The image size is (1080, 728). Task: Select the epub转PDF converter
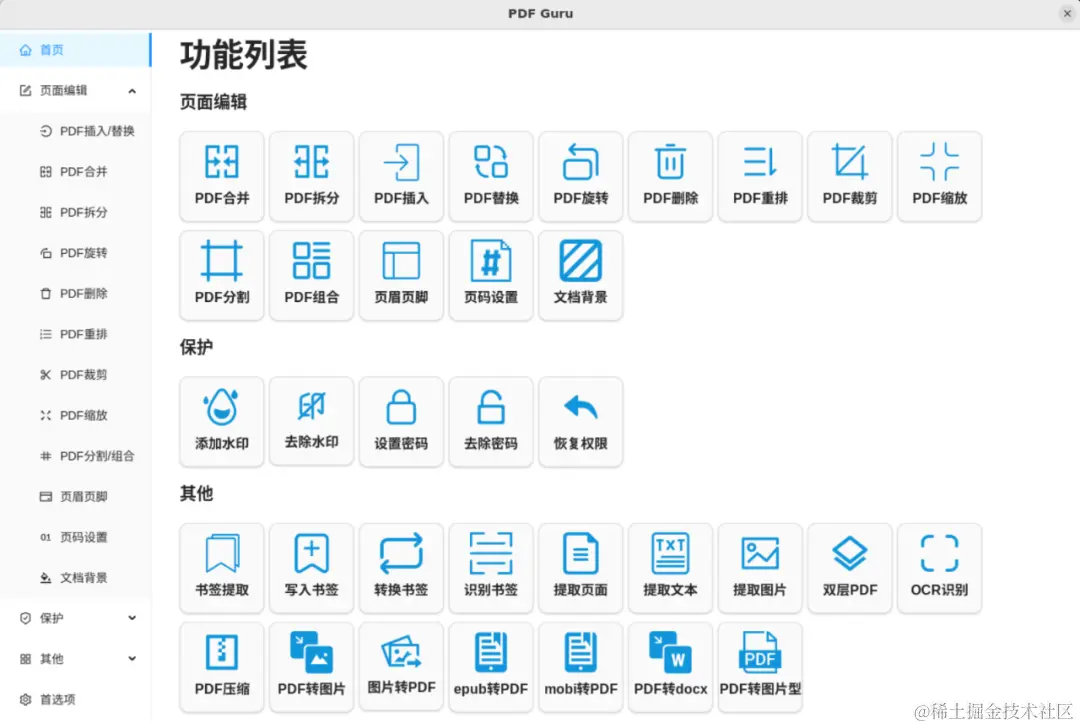[491, 666]
